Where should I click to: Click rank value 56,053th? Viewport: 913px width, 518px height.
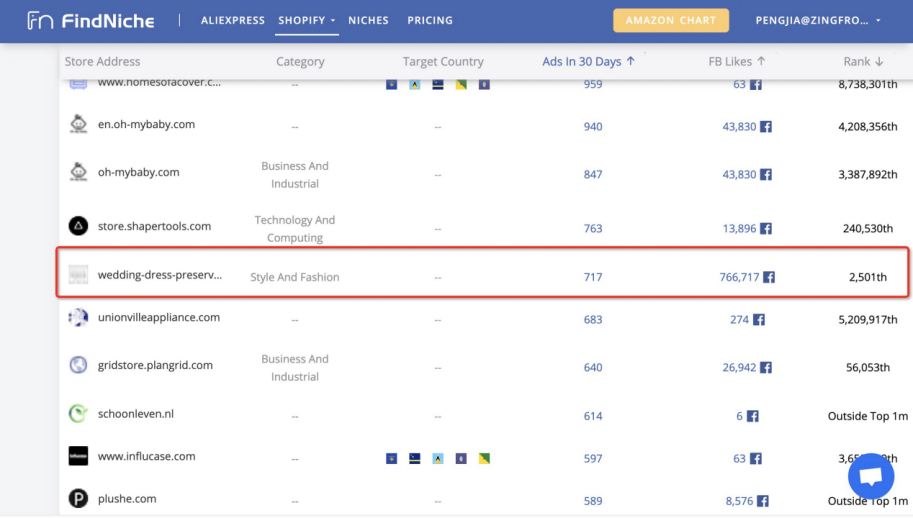pyautogui.click(x=868, y=368)
